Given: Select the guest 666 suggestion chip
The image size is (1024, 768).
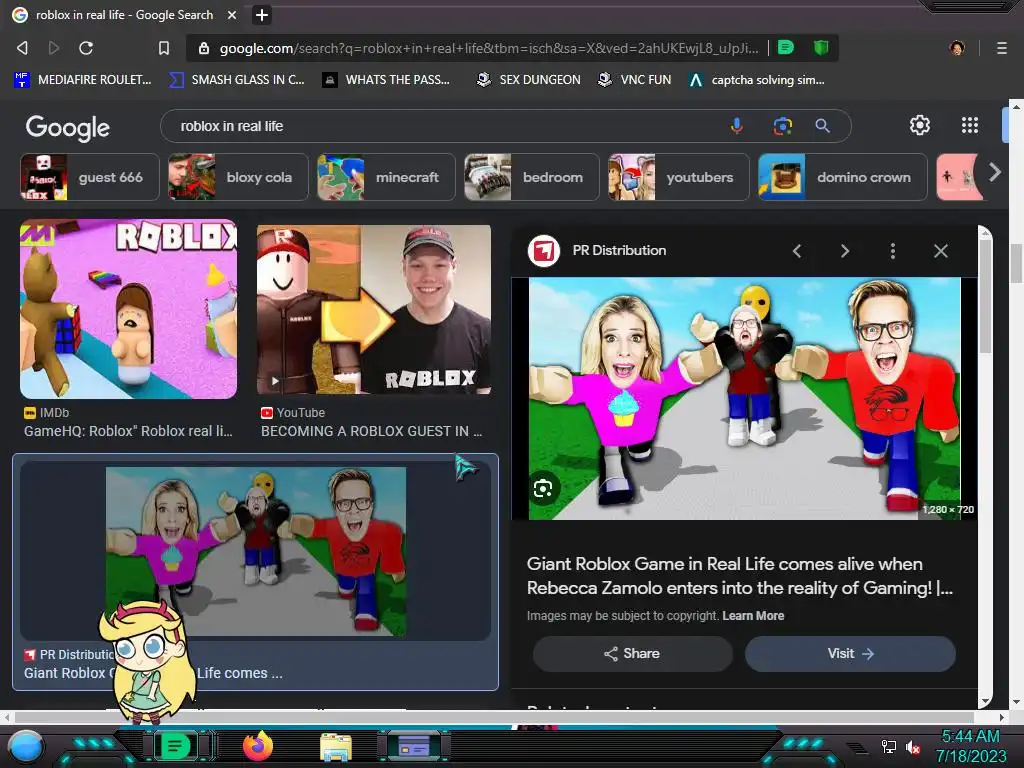Looking at the screenshot, I should 89,177.
